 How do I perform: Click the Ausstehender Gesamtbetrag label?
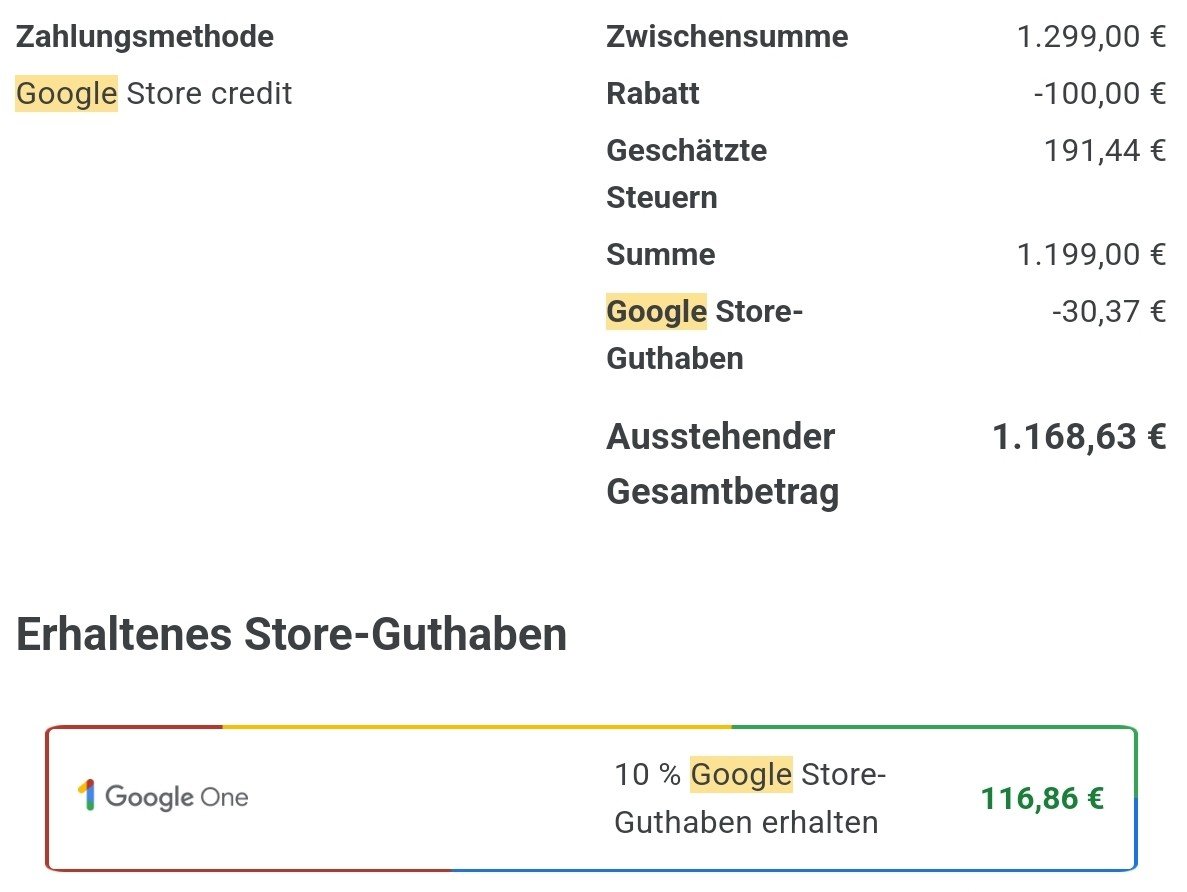[722, 464]
